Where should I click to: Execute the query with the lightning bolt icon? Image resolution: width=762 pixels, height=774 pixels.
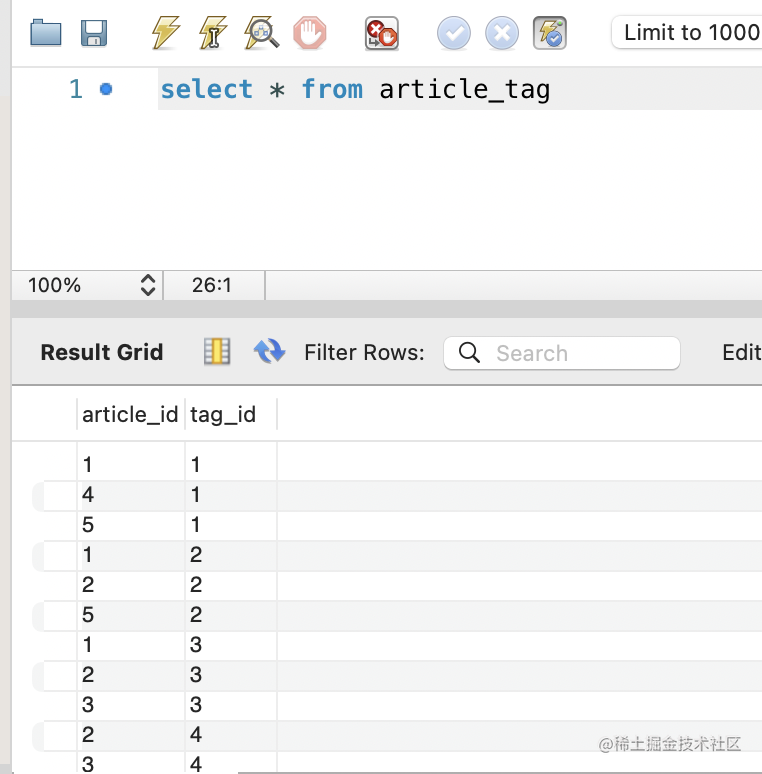click(x=165, y=33)
